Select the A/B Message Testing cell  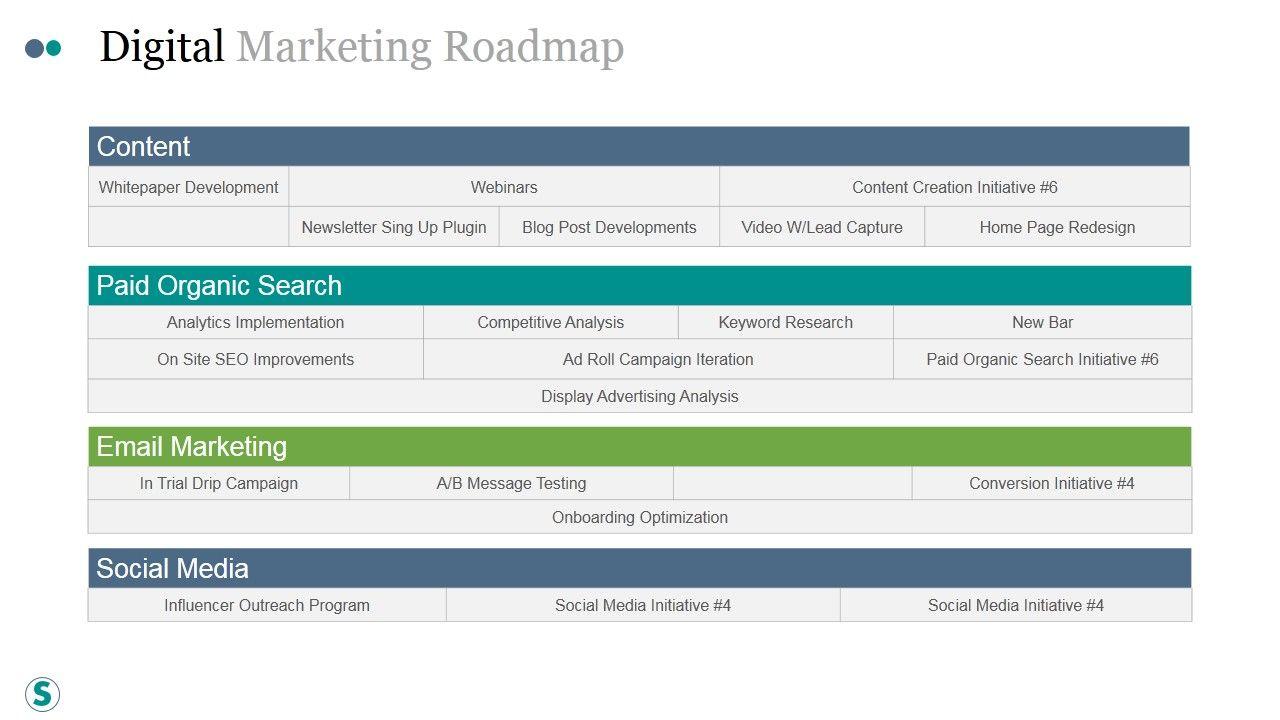511,483
